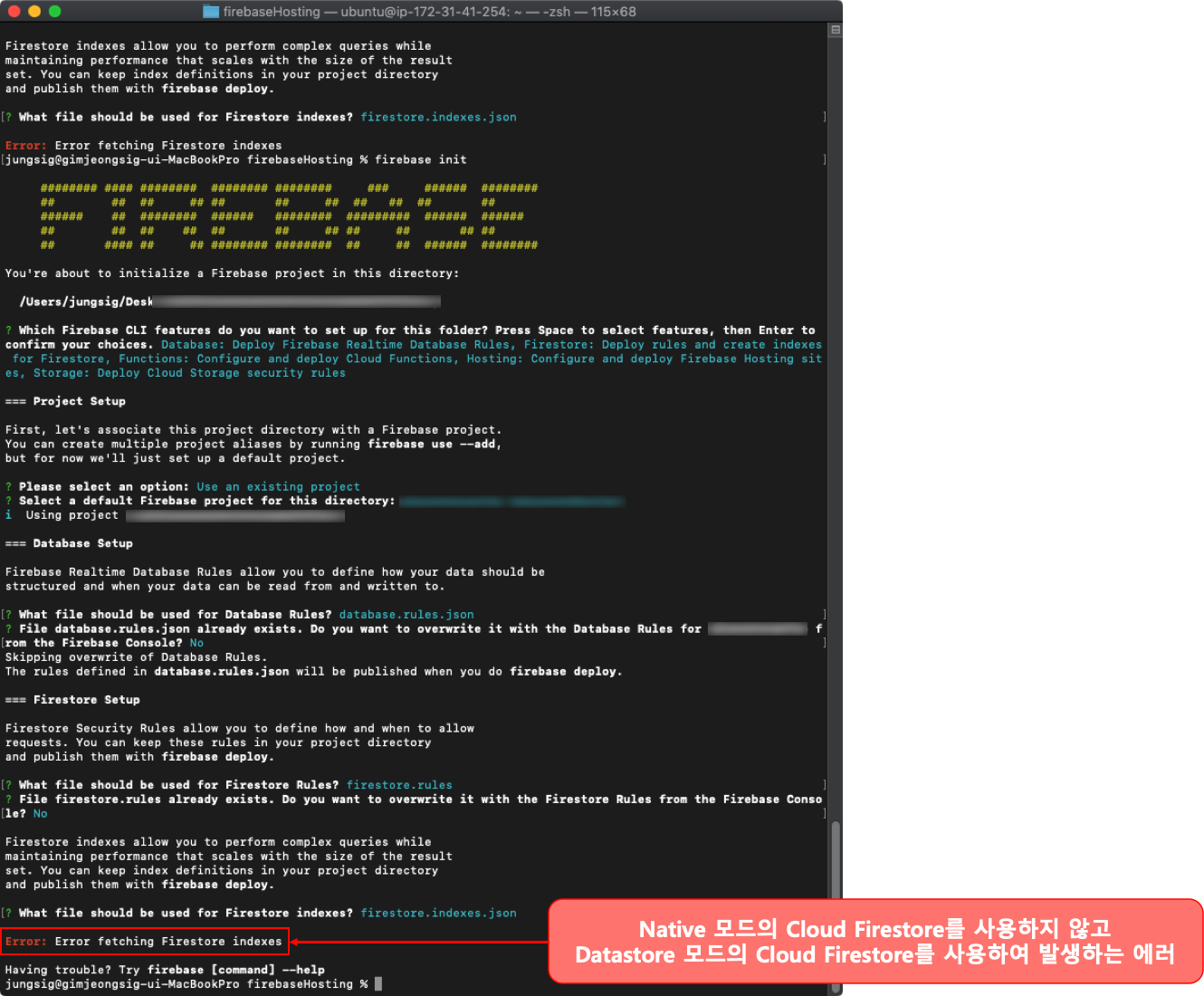Click the "Storage: Deploy Cloud Storage security rules" text
The width and height of the screenshot is (1204, 996).
coord(189,373)
